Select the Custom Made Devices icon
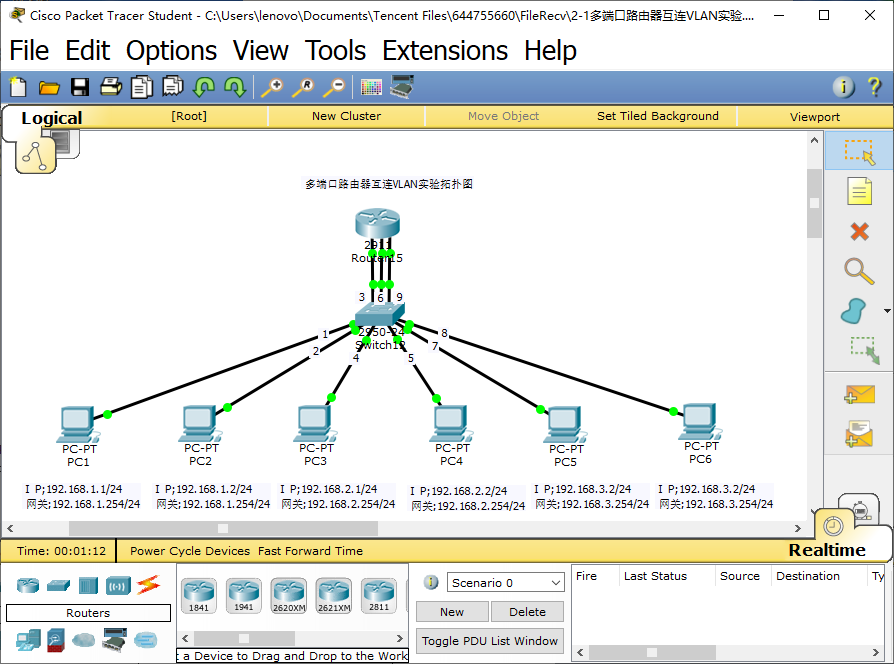Viewport: 894px width, 664px height. coord(114,639)
